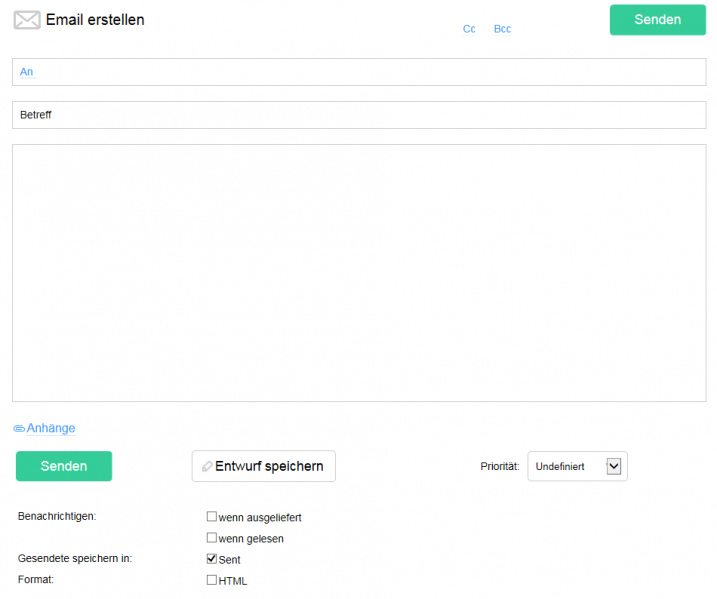
Task: Click into the Betreff subject field
Action: point(359,115)
